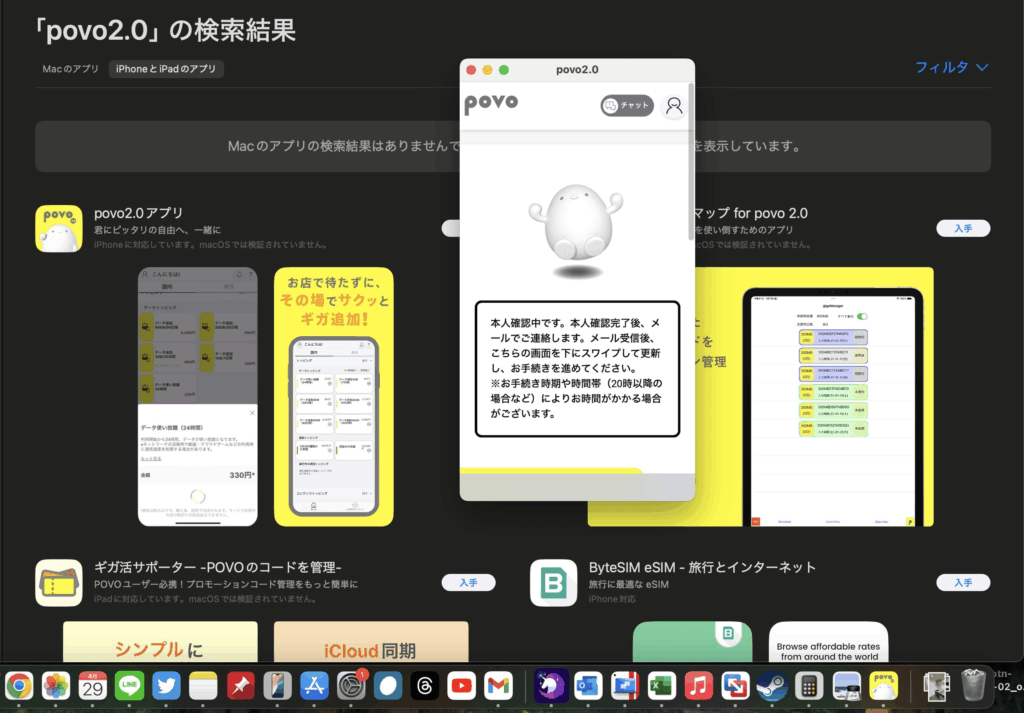
Task: Open Threads from the Dock
Action: [425, 686]
